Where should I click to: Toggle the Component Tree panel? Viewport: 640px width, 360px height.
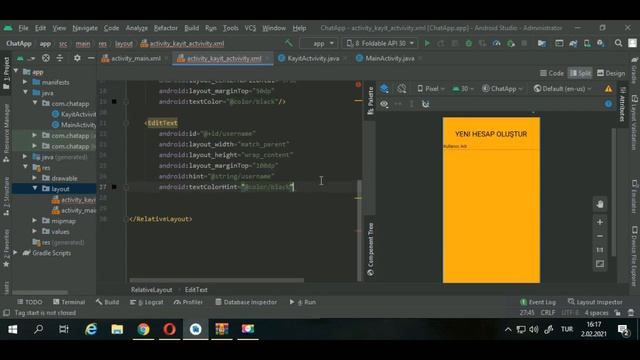tap(370, 249)
